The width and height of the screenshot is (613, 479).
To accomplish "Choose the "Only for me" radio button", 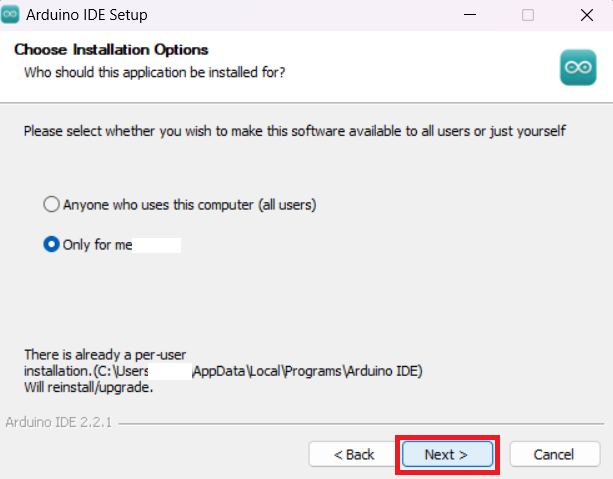I will click(x=52, y=244).
